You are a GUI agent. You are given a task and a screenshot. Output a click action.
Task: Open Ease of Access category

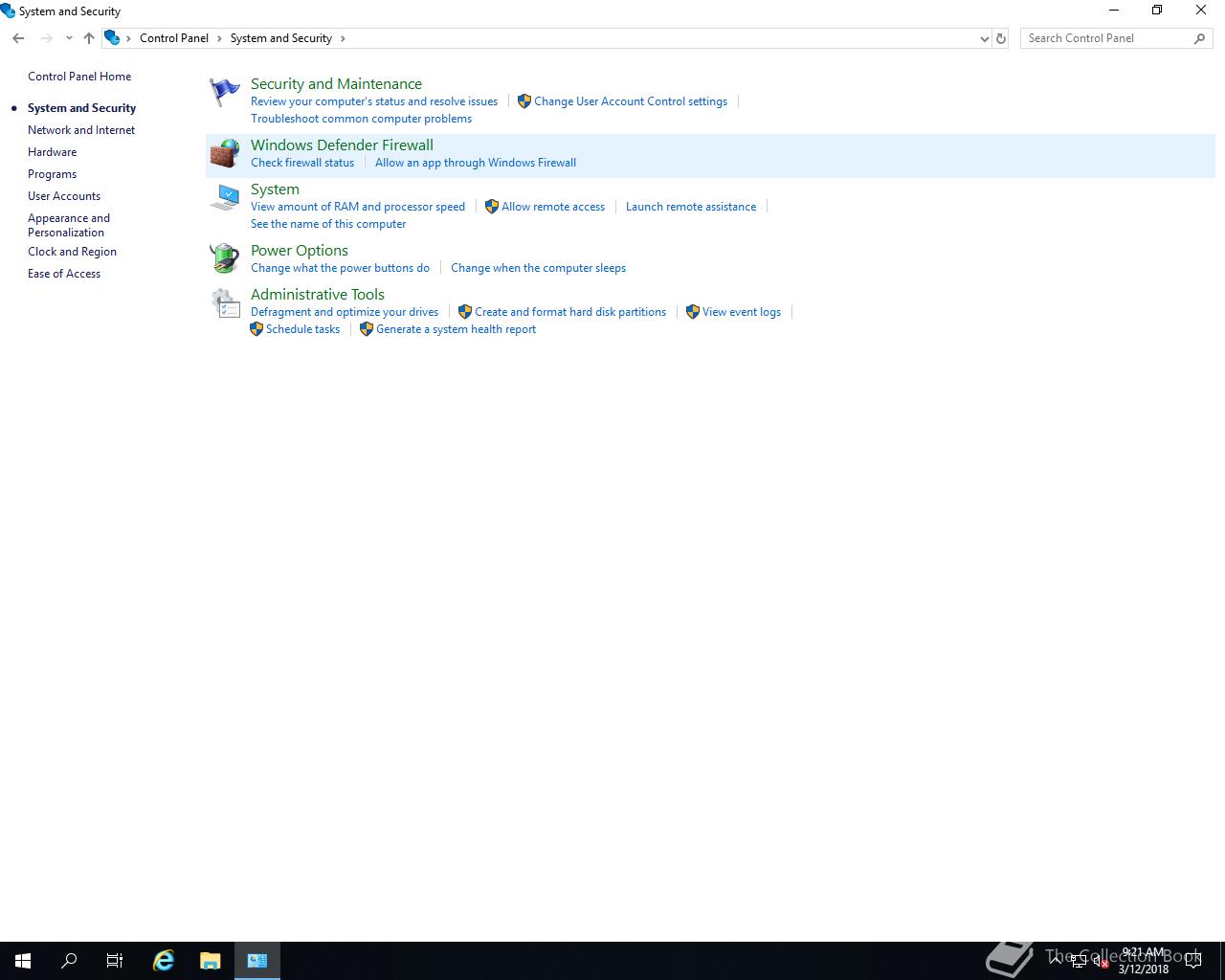coord(64,274)
